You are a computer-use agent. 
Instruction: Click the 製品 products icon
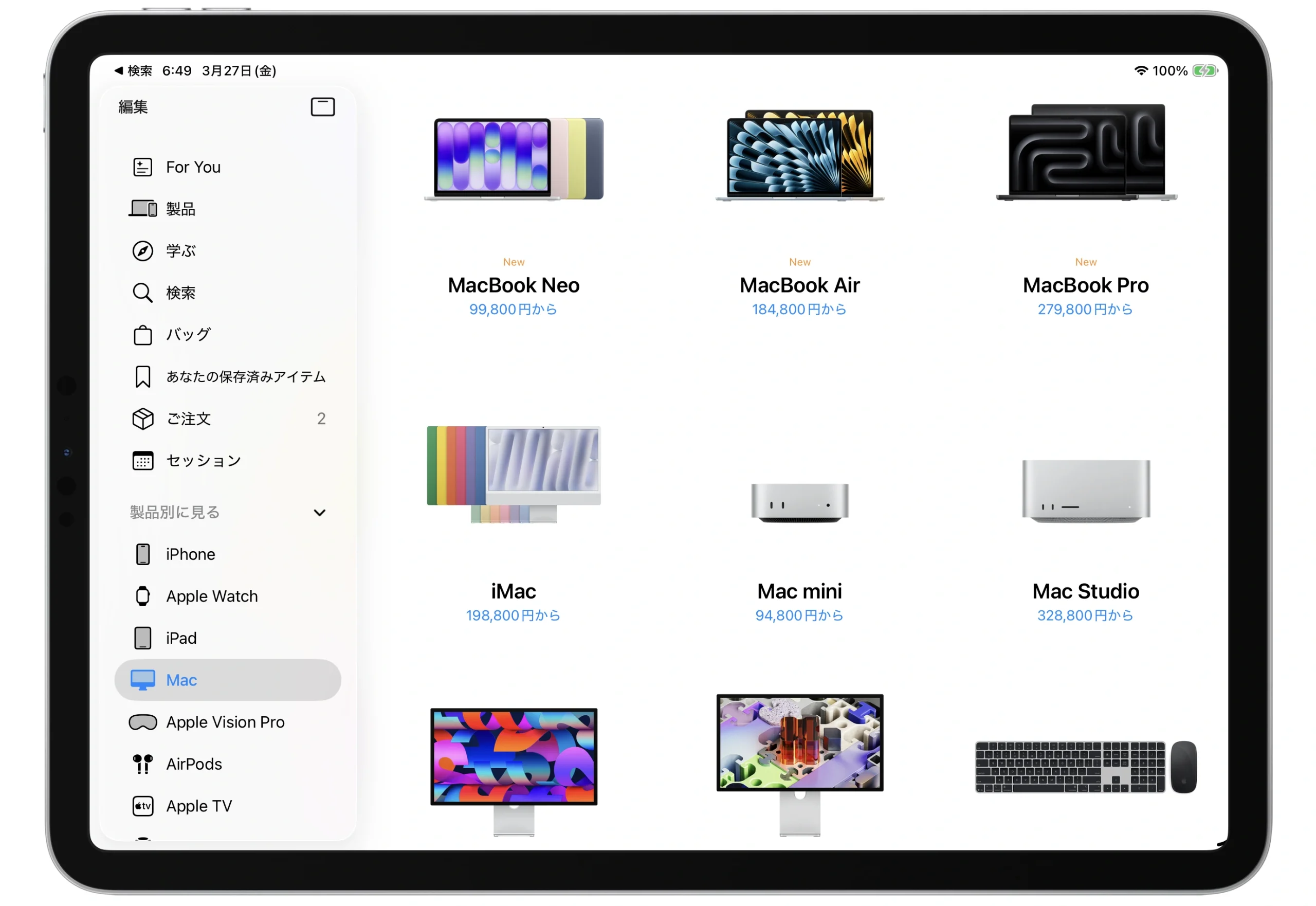(x=142, y=209)
